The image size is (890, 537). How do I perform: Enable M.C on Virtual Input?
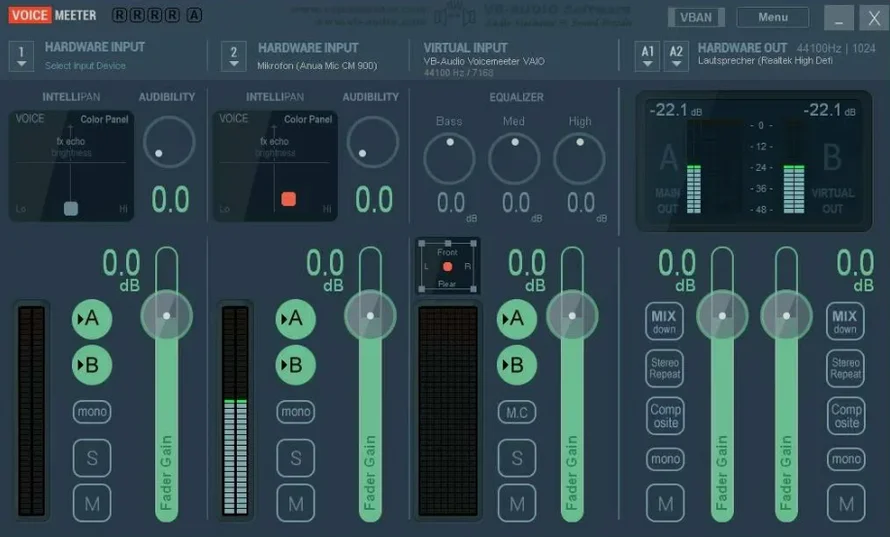(x=517, y=412)
